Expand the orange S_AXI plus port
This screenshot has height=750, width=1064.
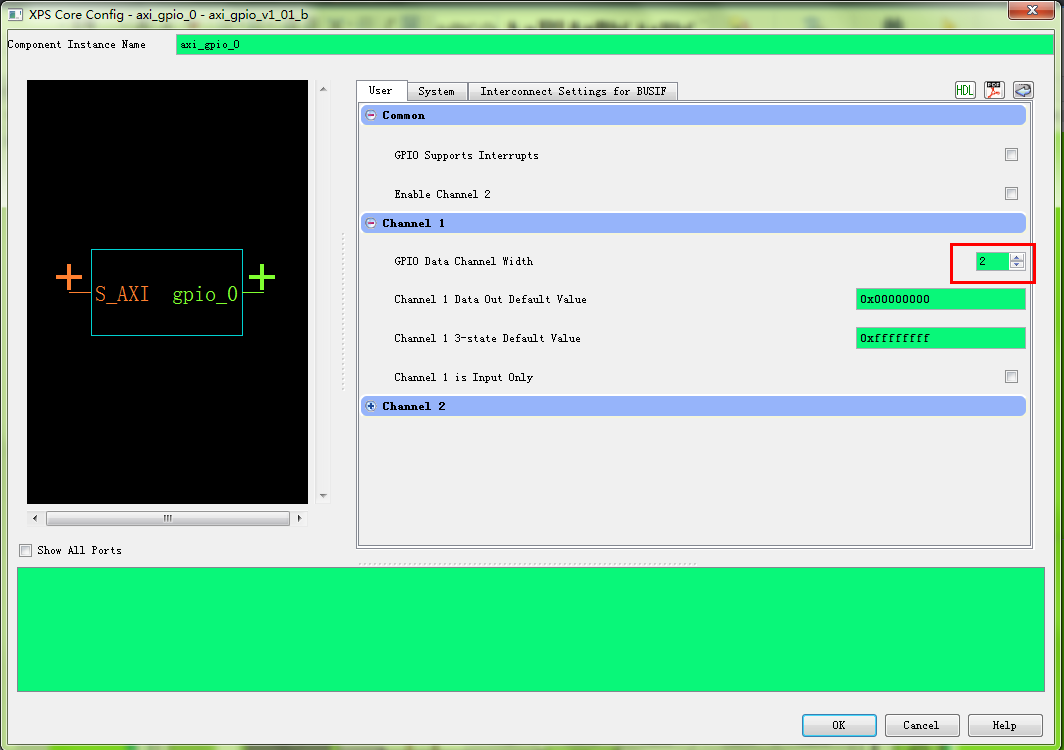pos(68,277)
